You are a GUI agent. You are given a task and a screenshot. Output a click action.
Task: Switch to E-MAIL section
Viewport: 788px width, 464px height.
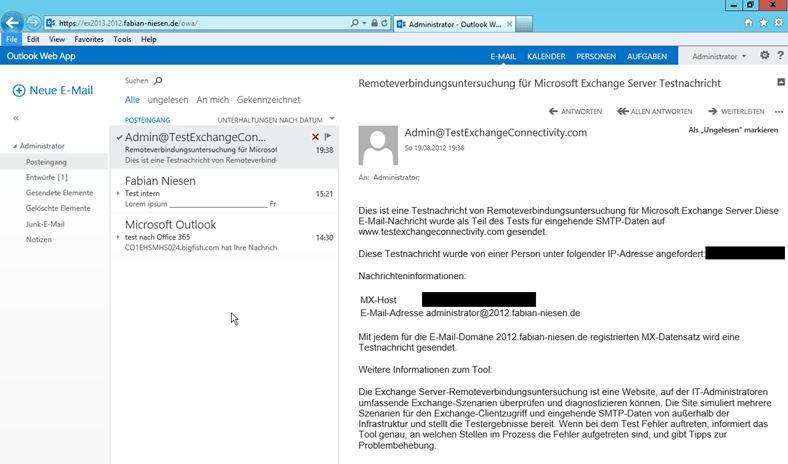tap(503, 56)
